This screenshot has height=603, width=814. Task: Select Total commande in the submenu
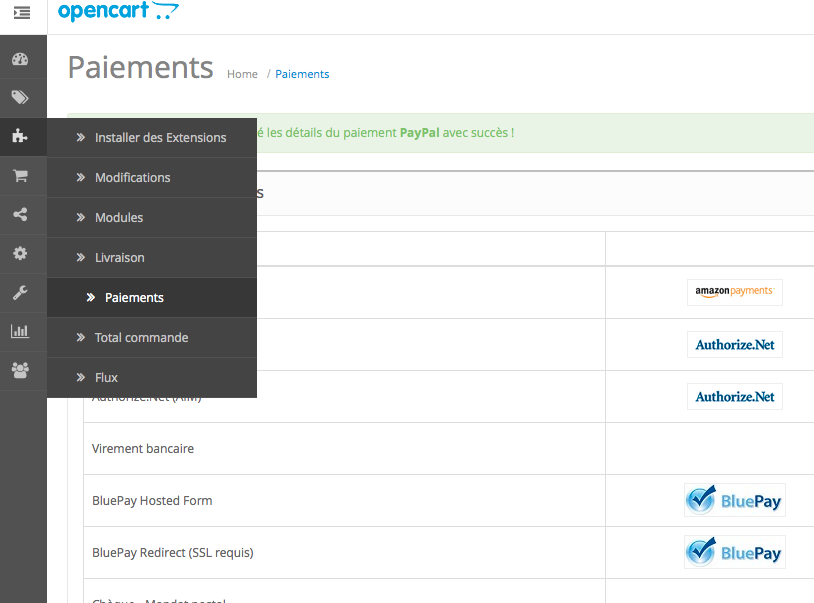point(152,337)
